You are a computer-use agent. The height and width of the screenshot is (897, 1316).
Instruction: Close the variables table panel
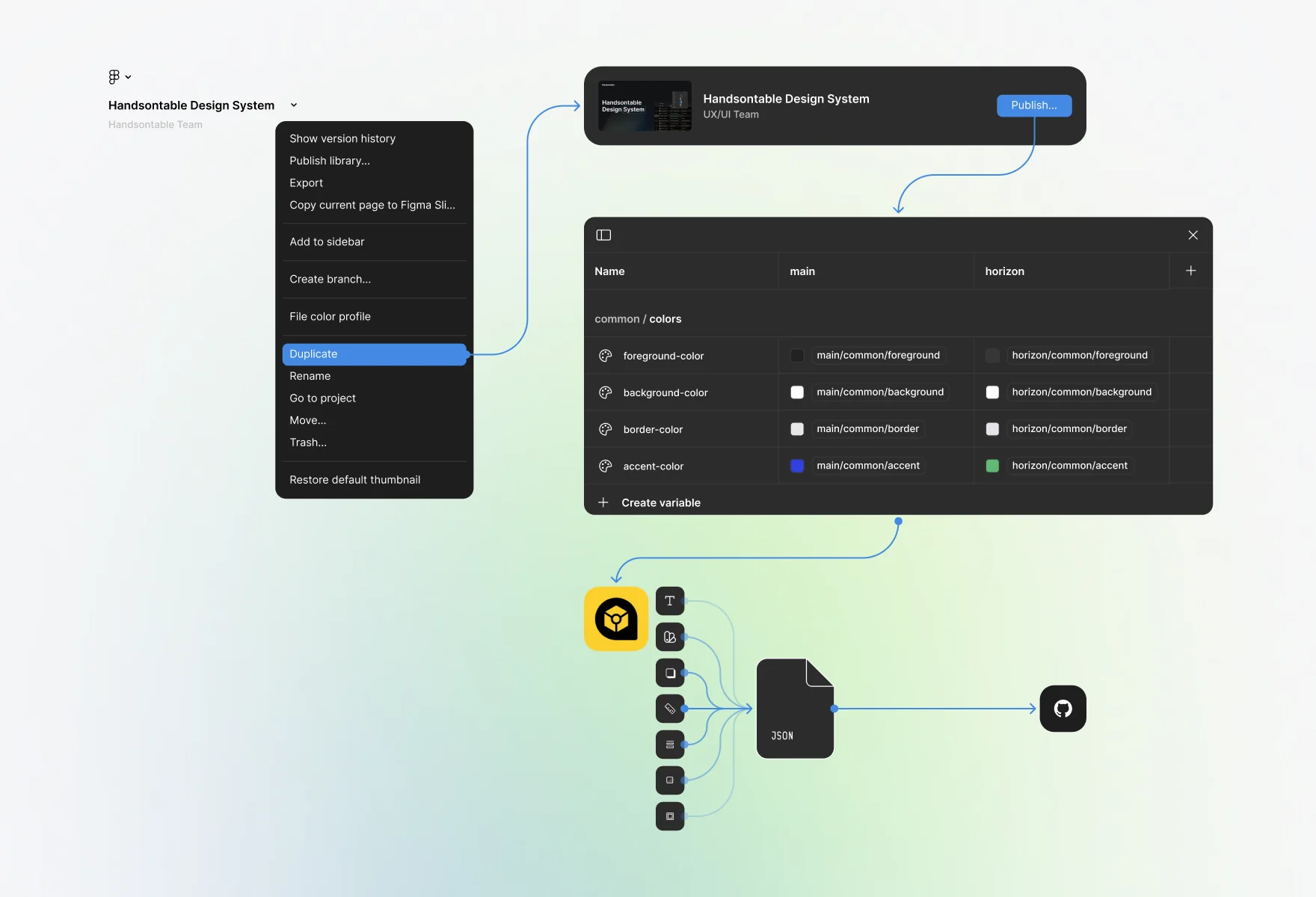tap(1193, 235)
